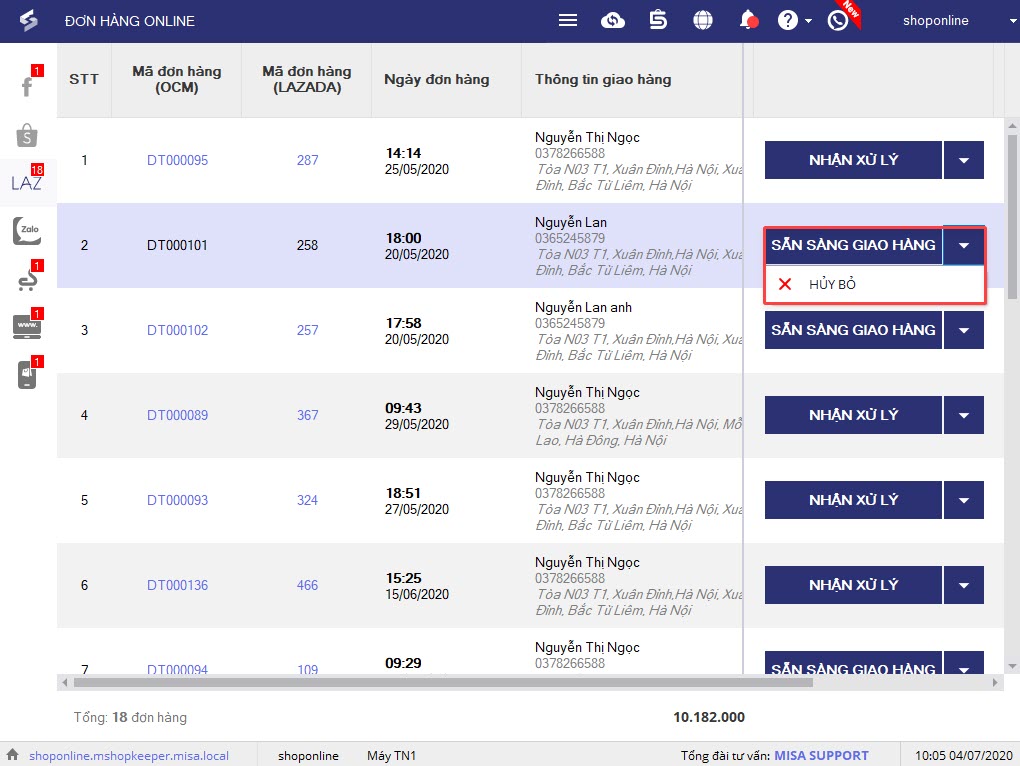Click the hamburger menu icon
Viewport: 1020px width, 766px height.
(568, 21)
